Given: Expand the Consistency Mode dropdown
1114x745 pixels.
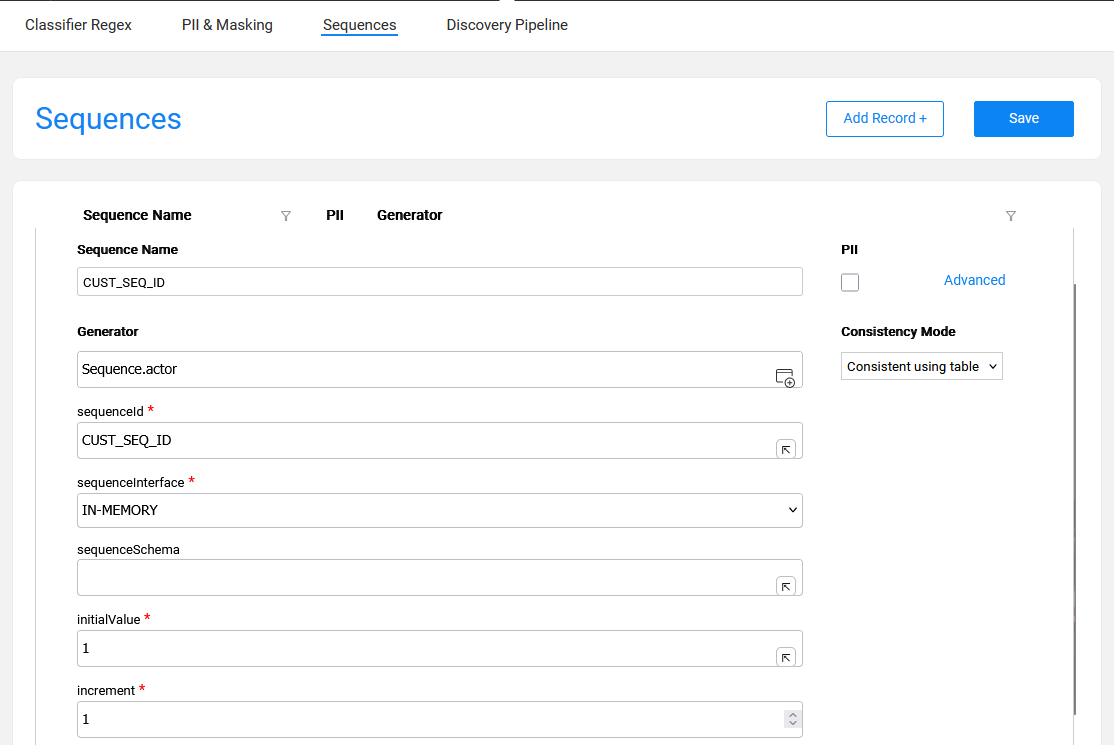Looking at the screenshot, I should click(x=921, y=367).
